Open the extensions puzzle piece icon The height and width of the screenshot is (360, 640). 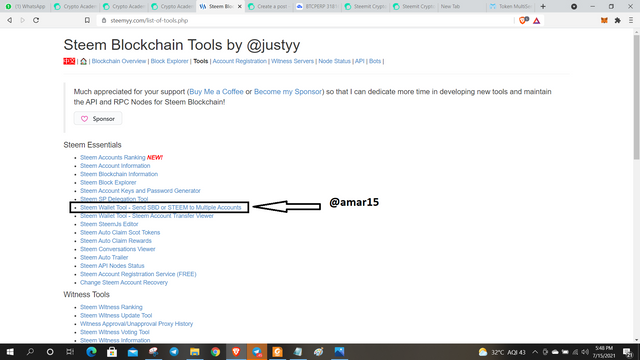618,20
